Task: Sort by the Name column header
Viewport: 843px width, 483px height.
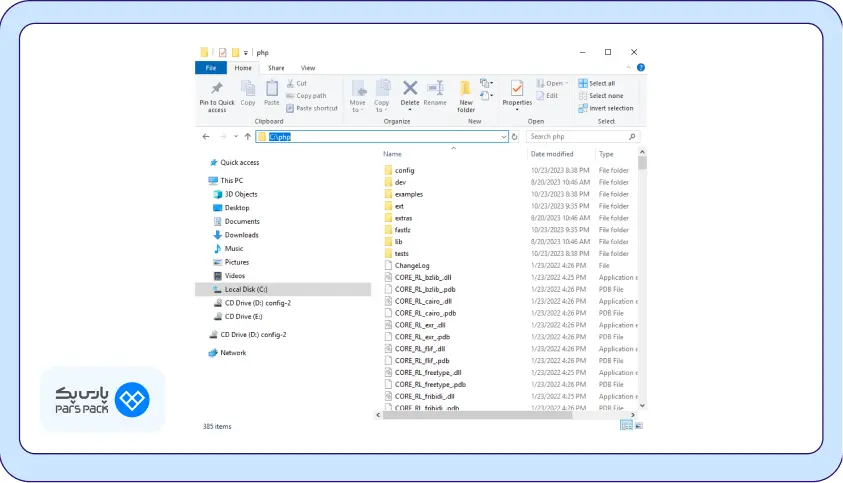Action: click(x=392, y=154)
